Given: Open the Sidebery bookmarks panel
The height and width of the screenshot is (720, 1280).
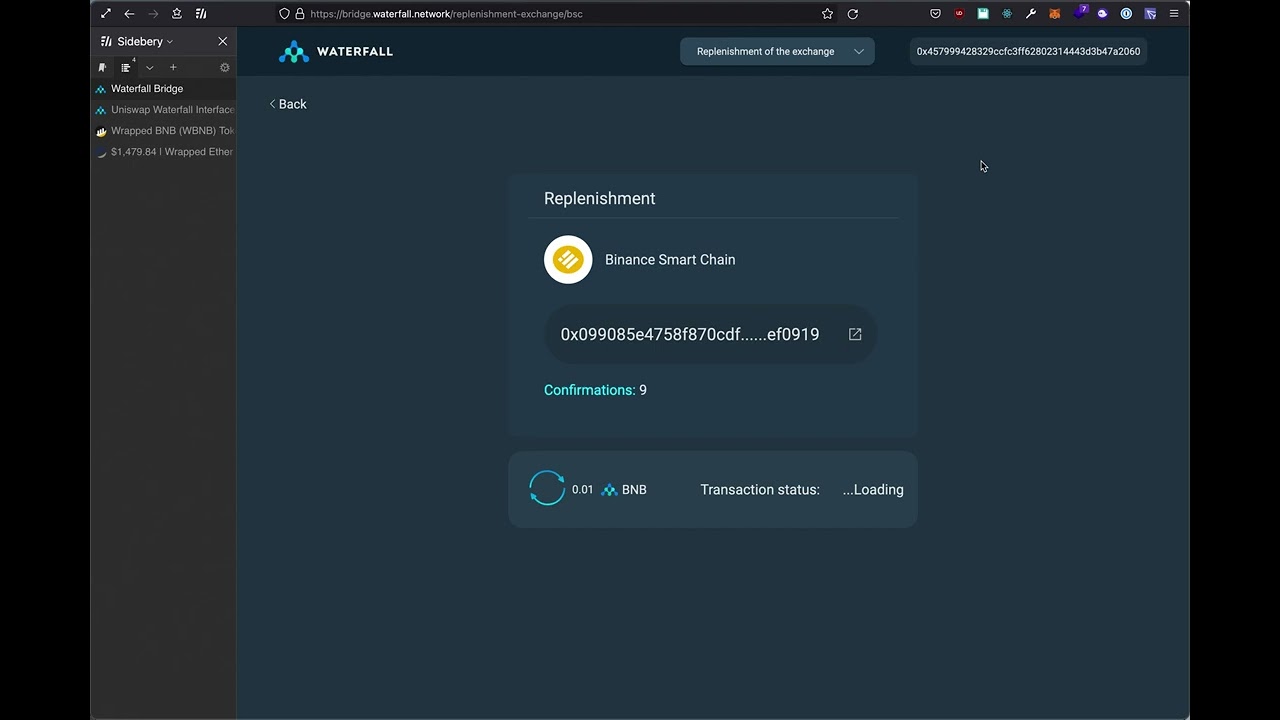Looking at the screenshot, I should coord(102,68).
